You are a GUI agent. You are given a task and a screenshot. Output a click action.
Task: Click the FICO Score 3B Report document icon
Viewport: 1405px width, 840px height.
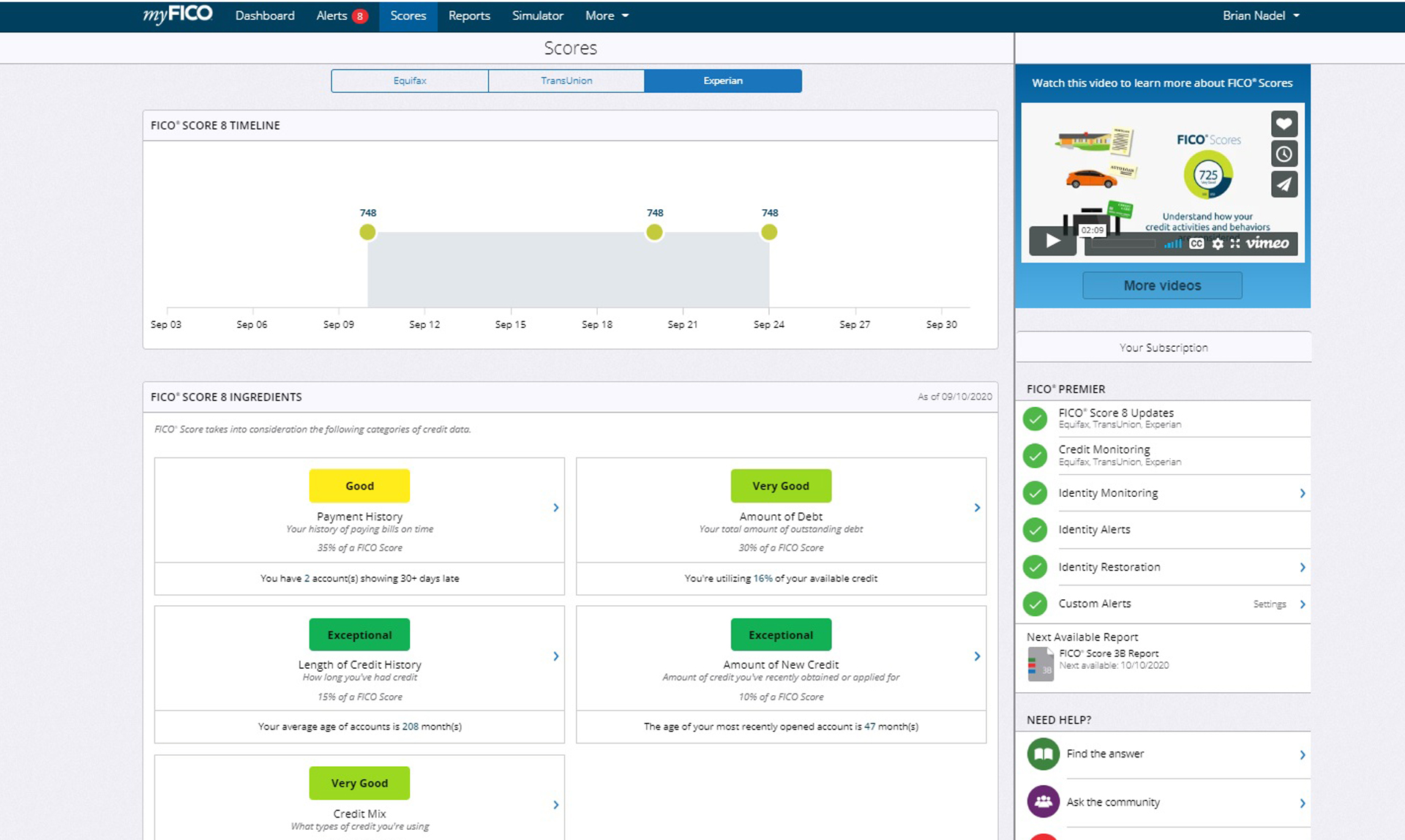click(1041, 664)
